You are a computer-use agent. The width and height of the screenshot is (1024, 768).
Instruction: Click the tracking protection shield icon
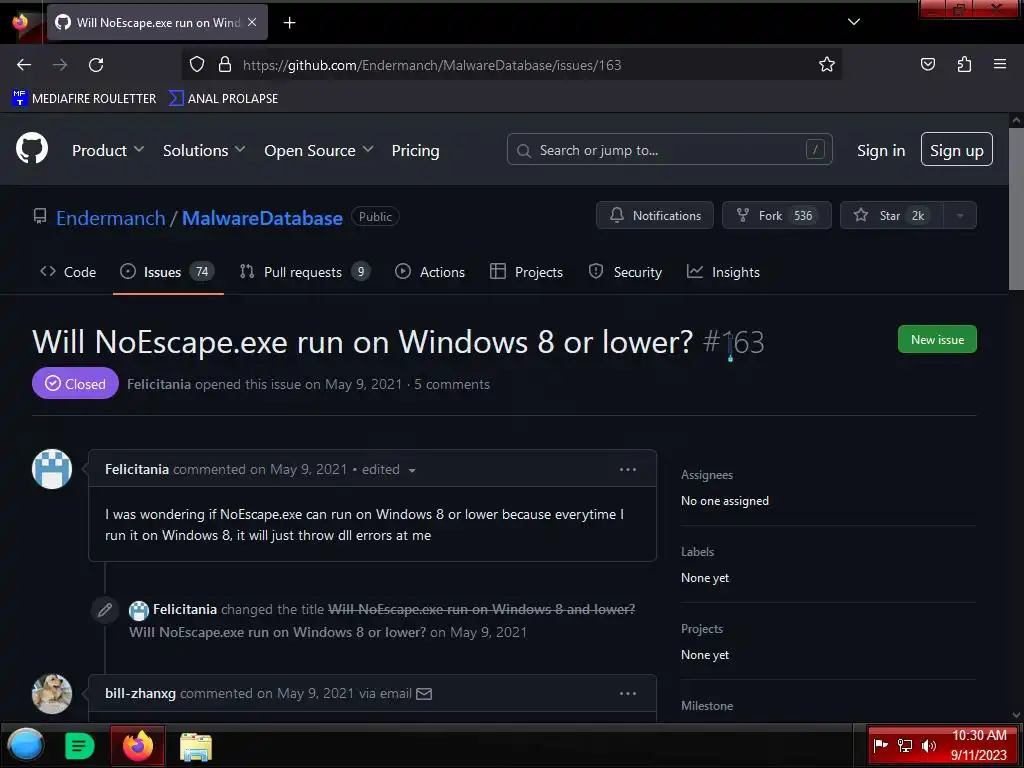click(197, 64)
